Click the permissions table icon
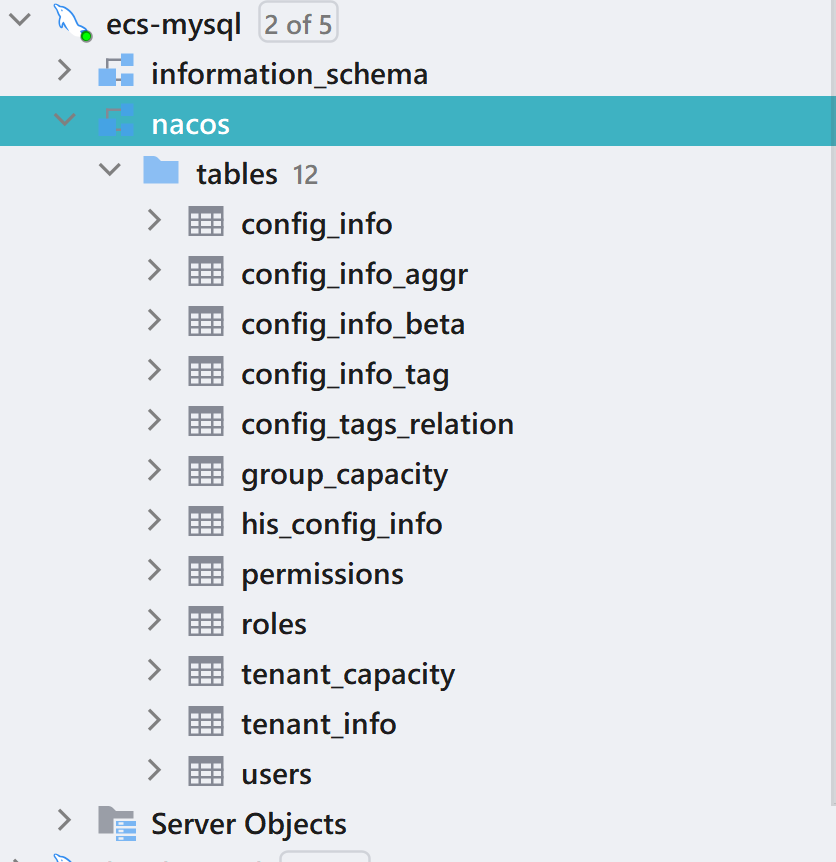This screenshot has width=836, height=862. (x=206, y=572)
